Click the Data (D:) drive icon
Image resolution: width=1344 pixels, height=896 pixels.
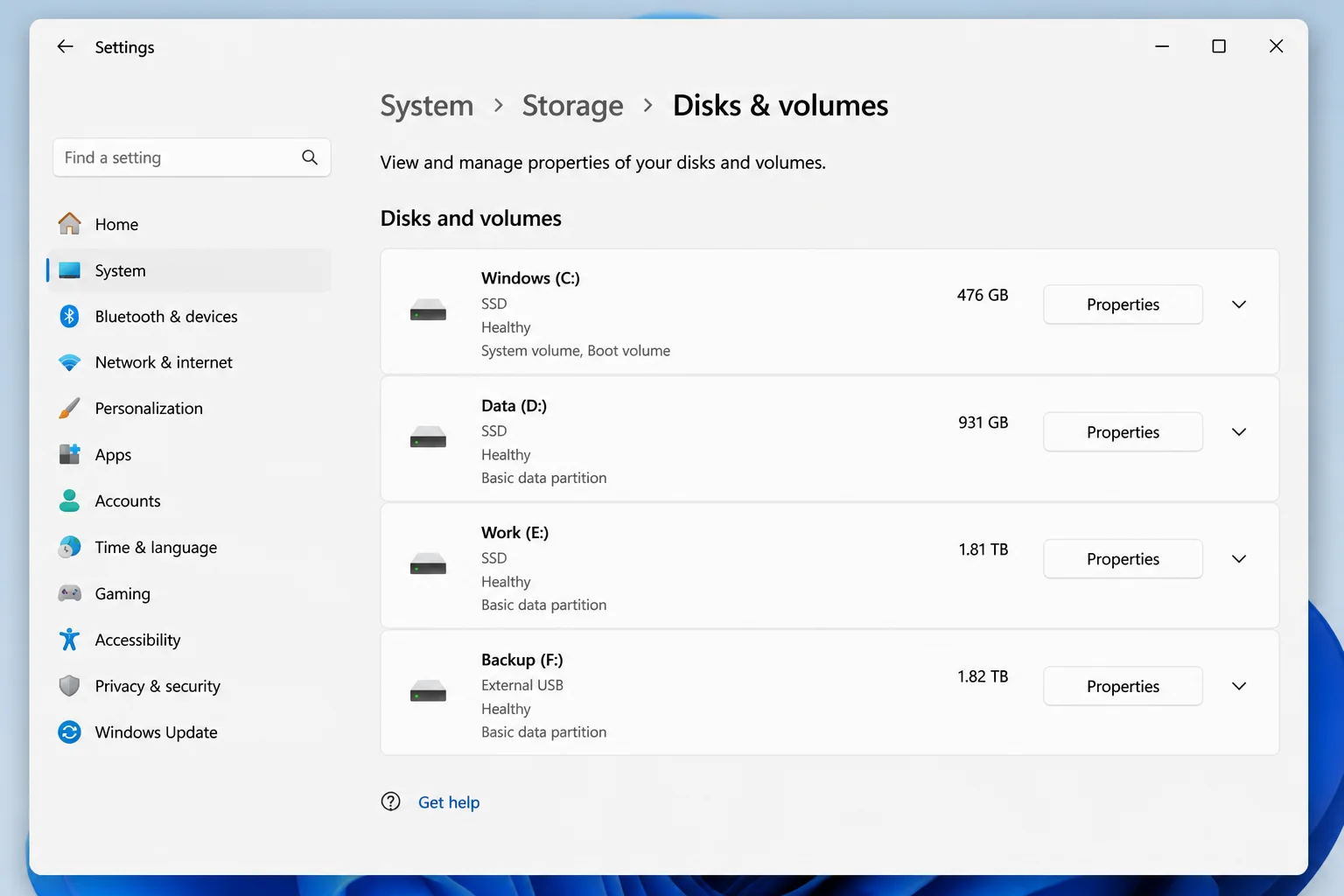(x=428, y=437)
